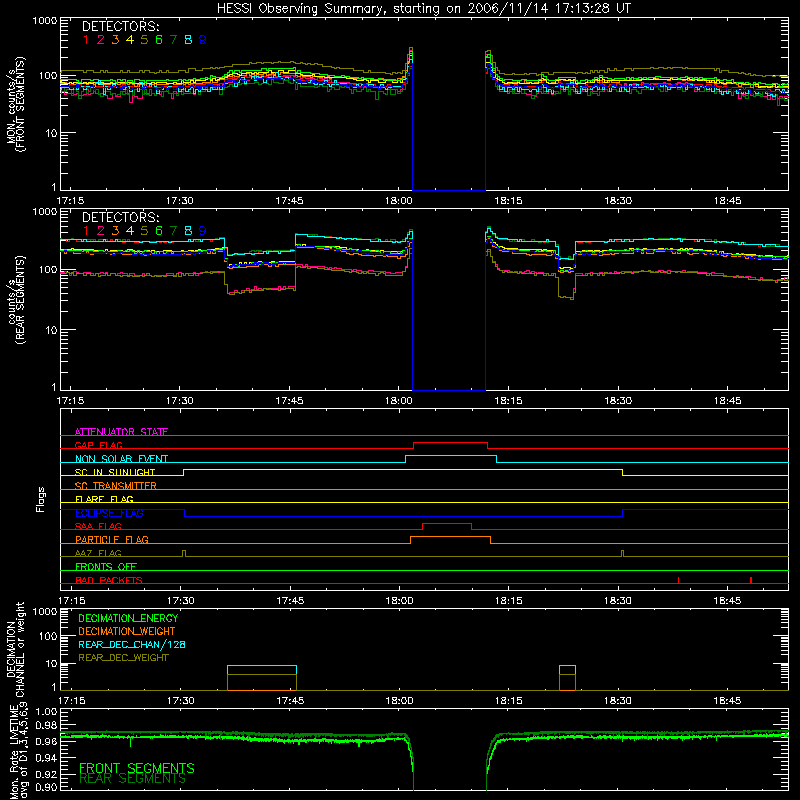Click the 0.98 value on the livetime axis
800x800 pixels.
pos(46,726)
